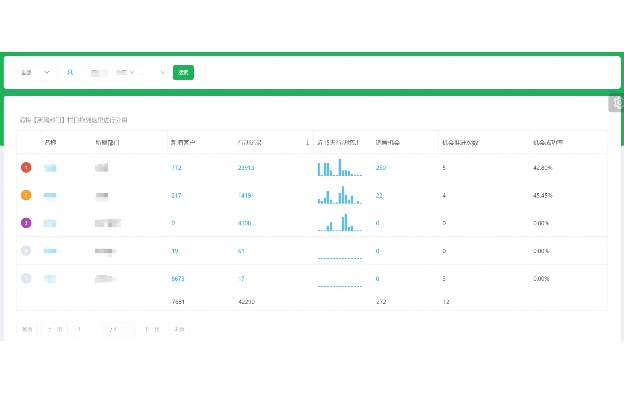
Task: Open the first dropdown in filter bar
Action: 35,72
